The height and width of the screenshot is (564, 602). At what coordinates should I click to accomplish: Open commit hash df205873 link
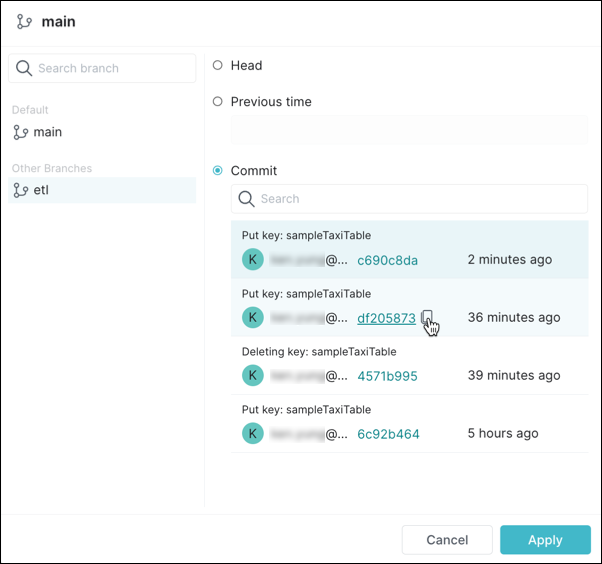[x=386, y=318]
